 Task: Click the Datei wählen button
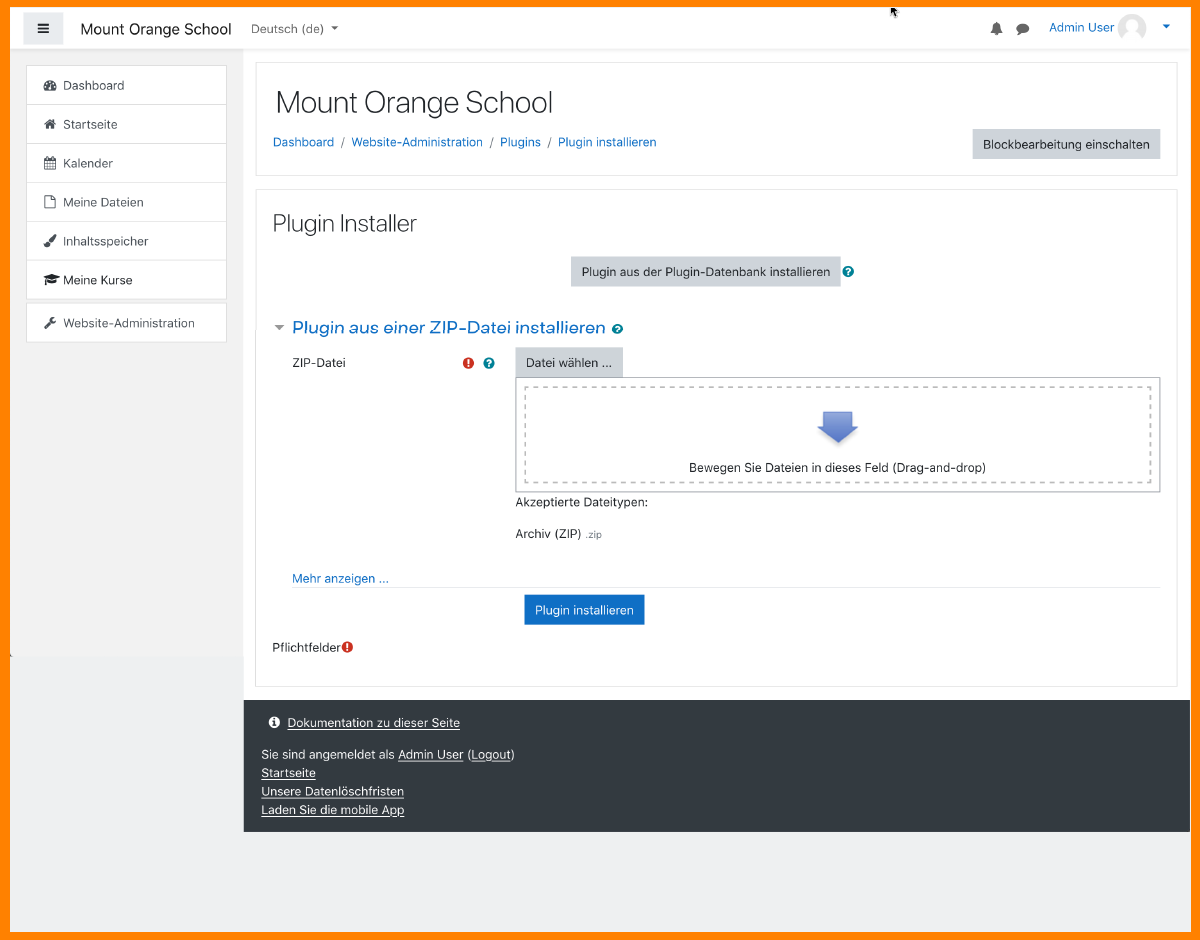click(568, 363)
